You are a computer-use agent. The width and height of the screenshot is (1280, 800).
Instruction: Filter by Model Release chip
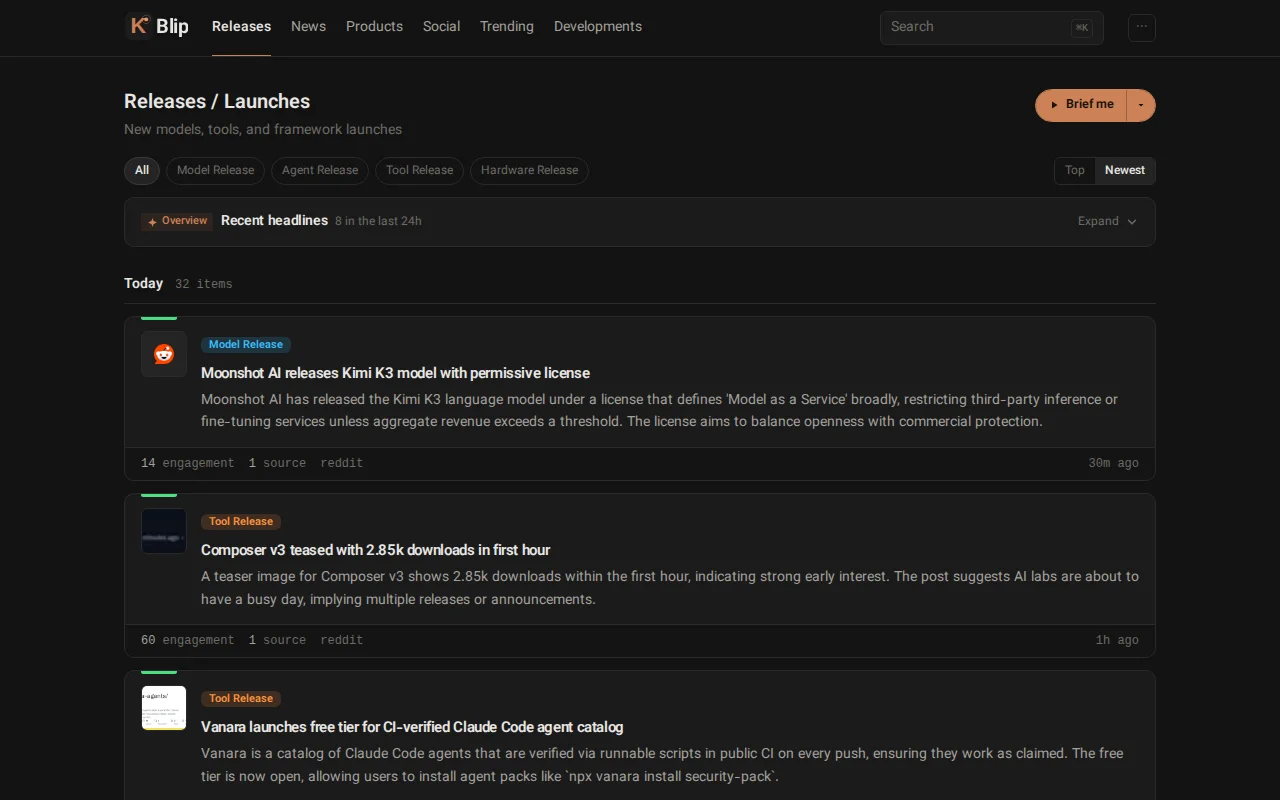pos(215,171)
